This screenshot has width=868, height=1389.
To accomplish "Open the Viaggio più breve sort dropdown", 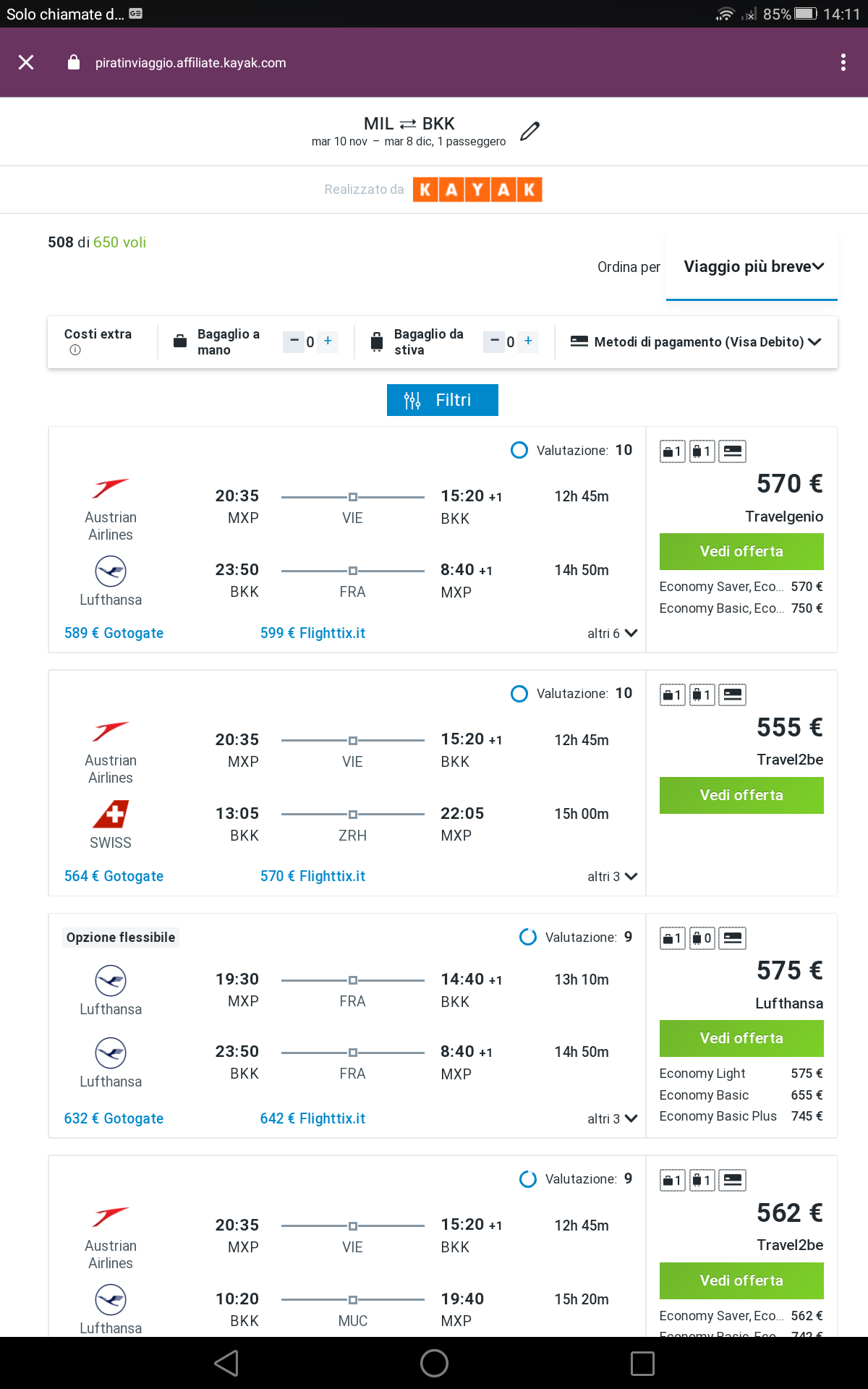I will tap(752, 267).
